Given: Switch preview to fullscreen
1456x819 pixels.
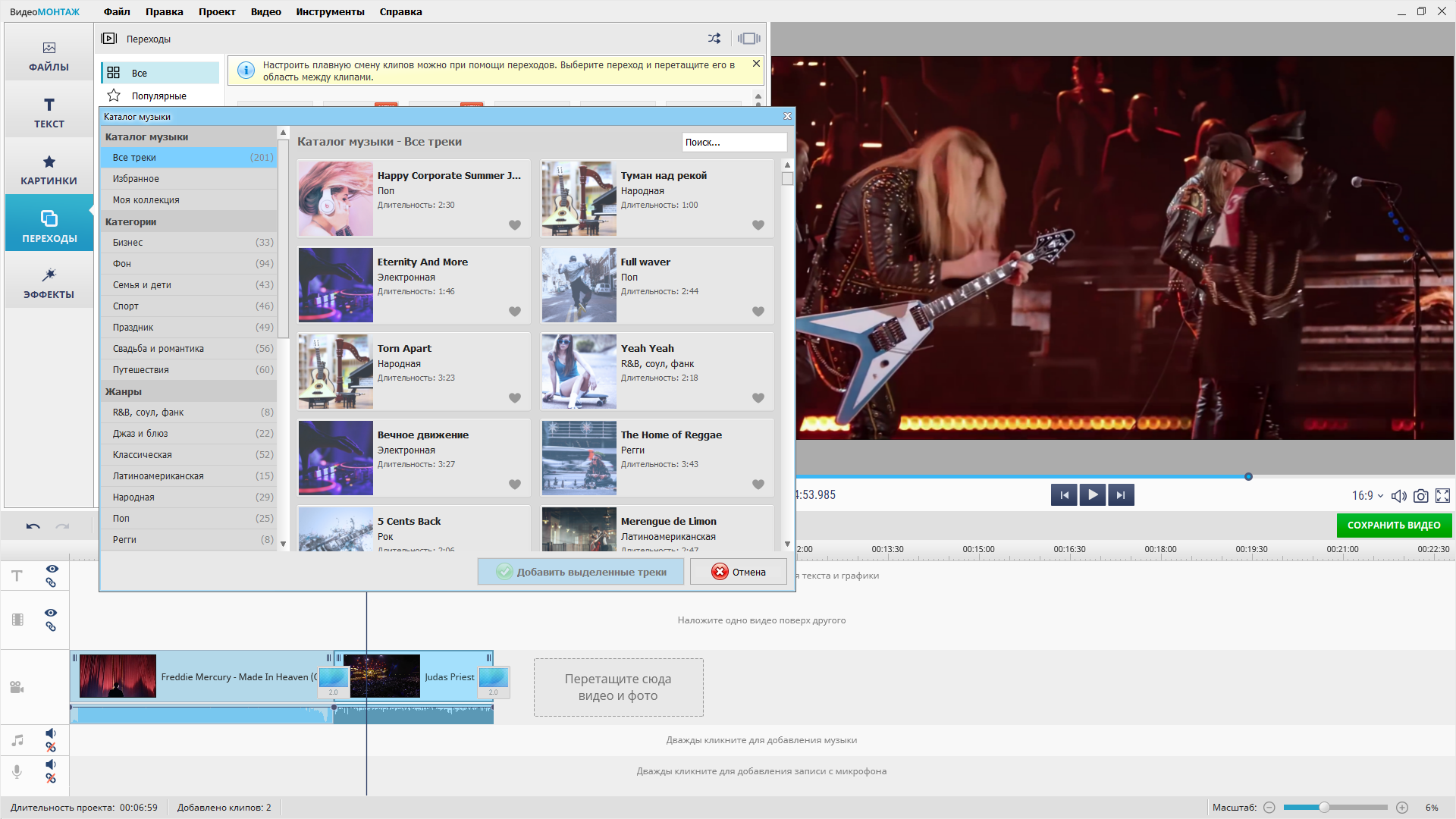Looking at the screenshot, I should pos(1443,496).
